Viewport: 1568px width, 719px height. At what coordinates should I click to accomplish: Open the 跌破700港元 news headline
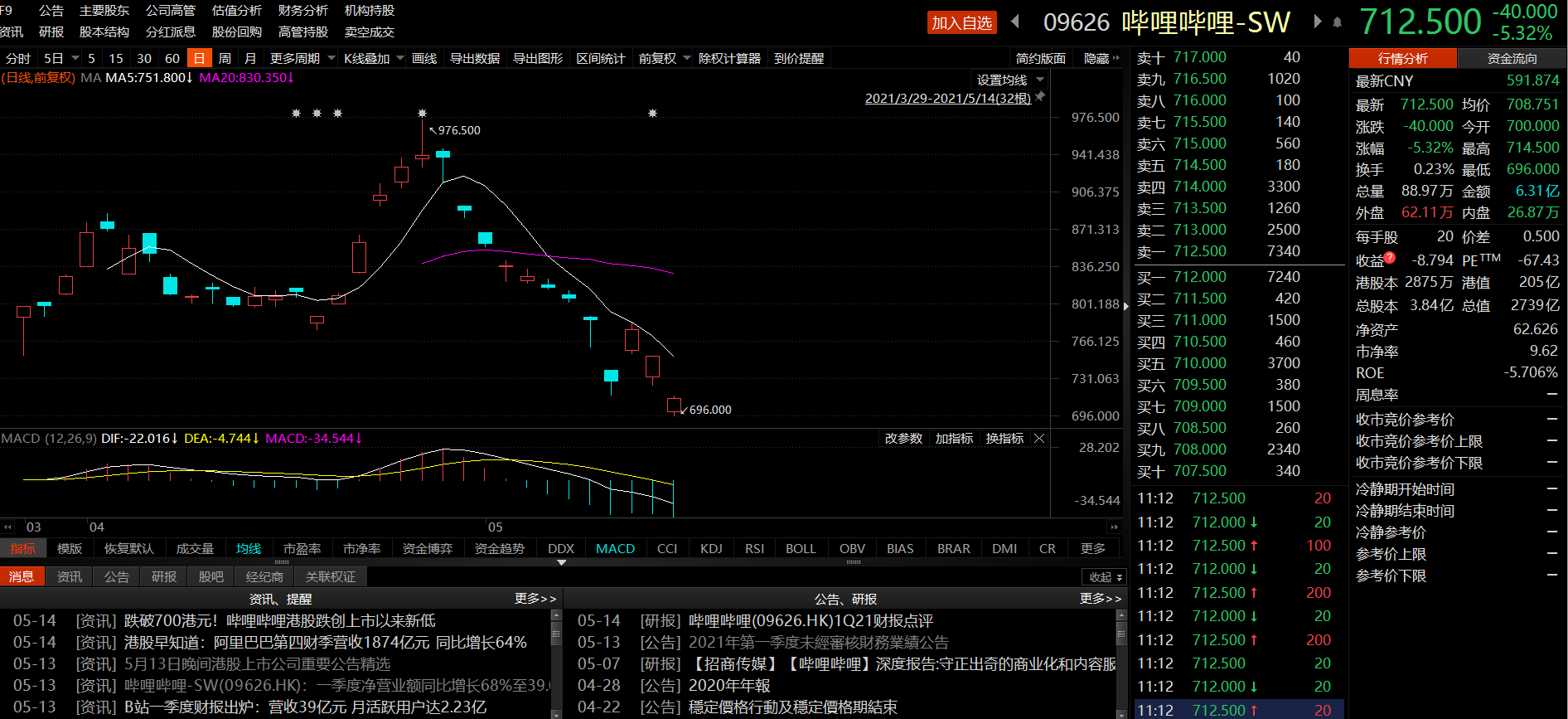pyautogui.click(x=280, y=621)
